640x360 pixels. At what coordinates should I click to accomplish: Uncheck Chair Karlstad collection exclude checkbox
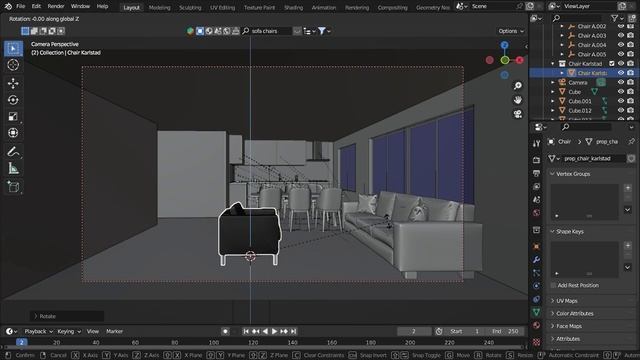[611, 64]
